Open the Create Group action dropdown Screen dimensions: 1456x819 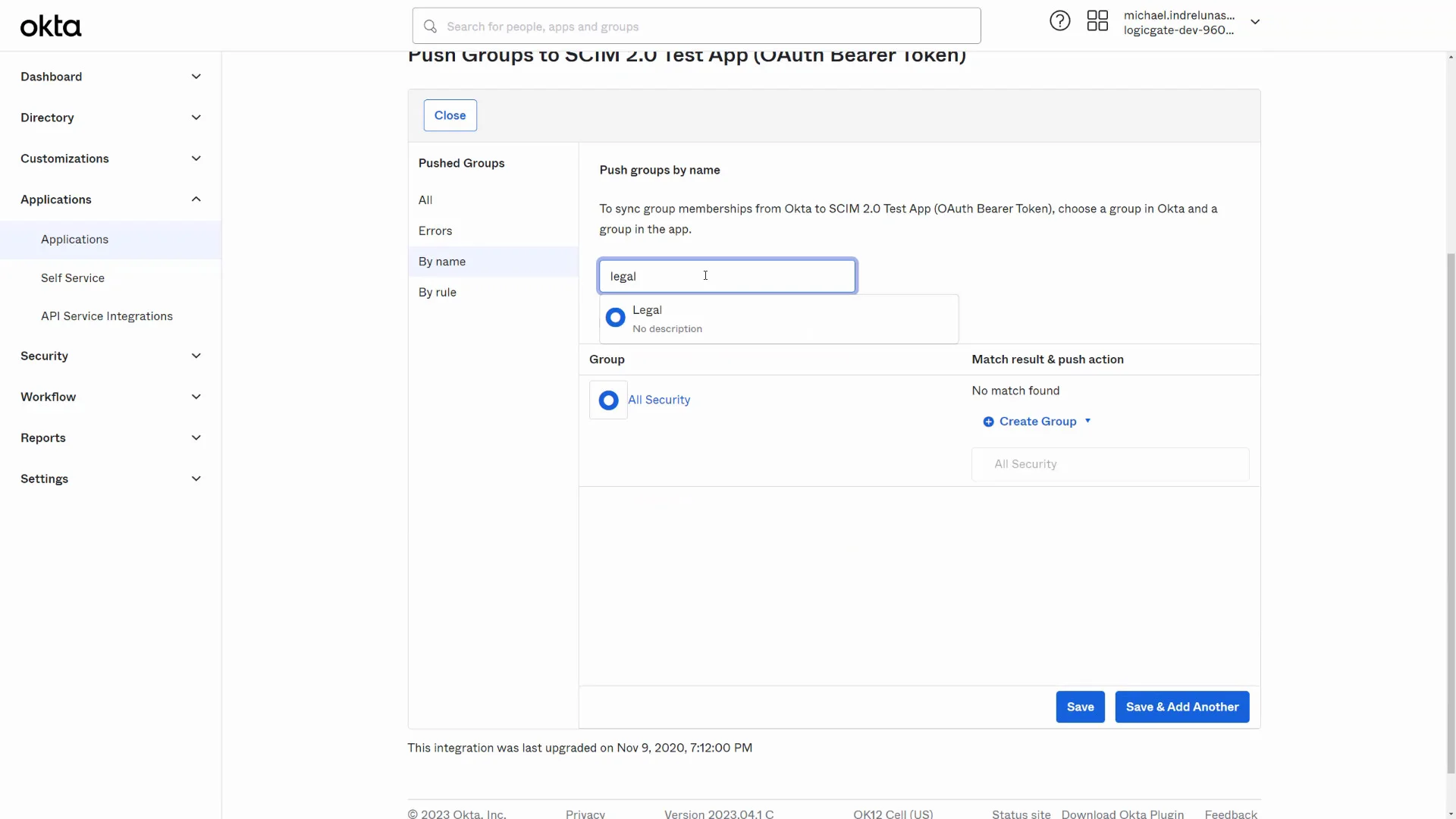(x=1037, y=422)
